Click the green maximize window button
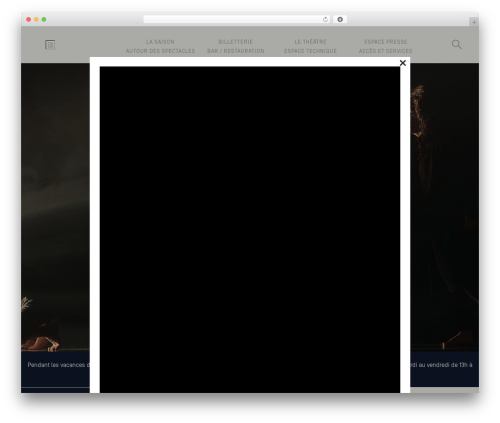The image size is (500, 423). (44, 20)
